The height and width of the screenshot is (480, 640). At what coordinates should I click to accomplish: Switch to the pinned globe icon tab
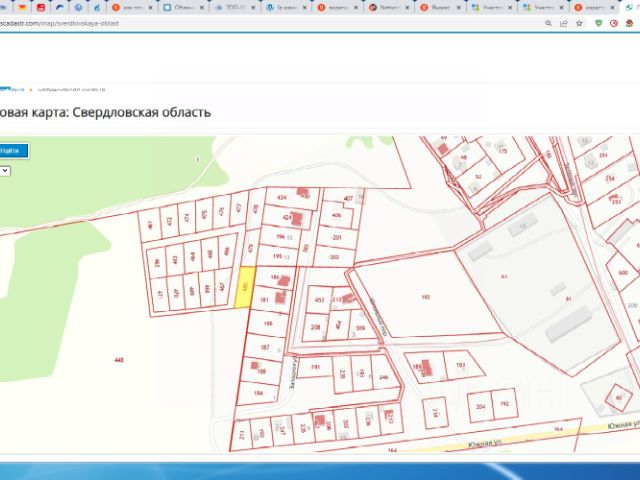tap(78, 7)
